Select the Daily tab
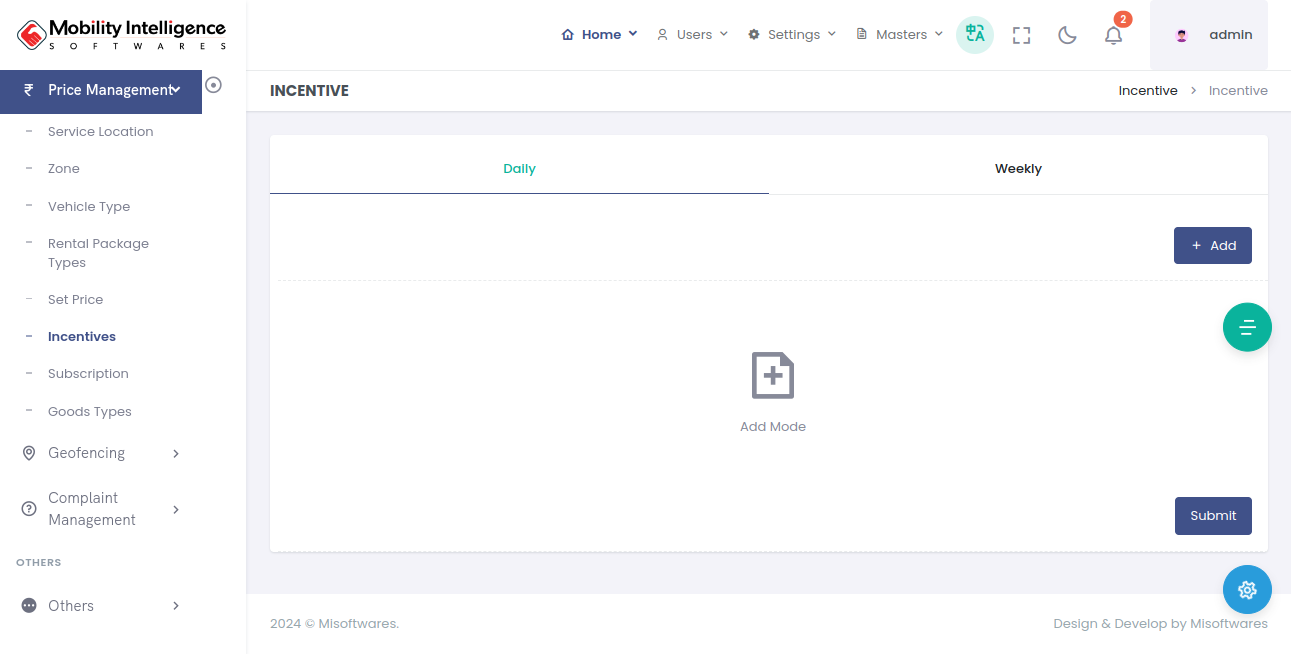This screenshot has width=1291, height=654. coord(519,169)
